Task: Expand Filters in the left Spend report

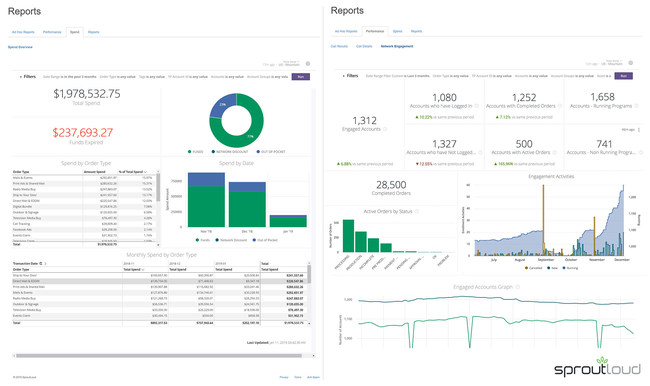Action: [28, 77]
